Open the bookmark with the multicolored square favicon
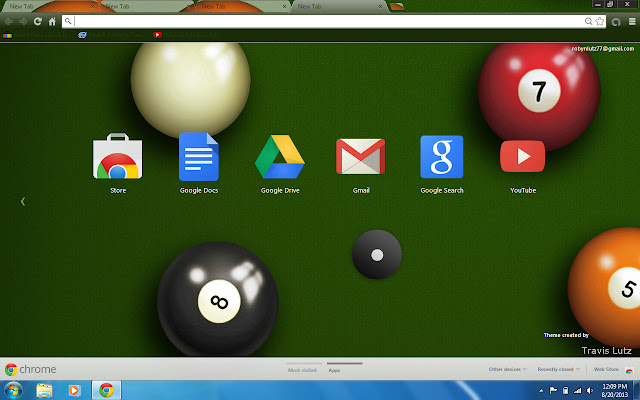Image resolution: width=640 pixels, height=400 pixels. tap(7, 36)
